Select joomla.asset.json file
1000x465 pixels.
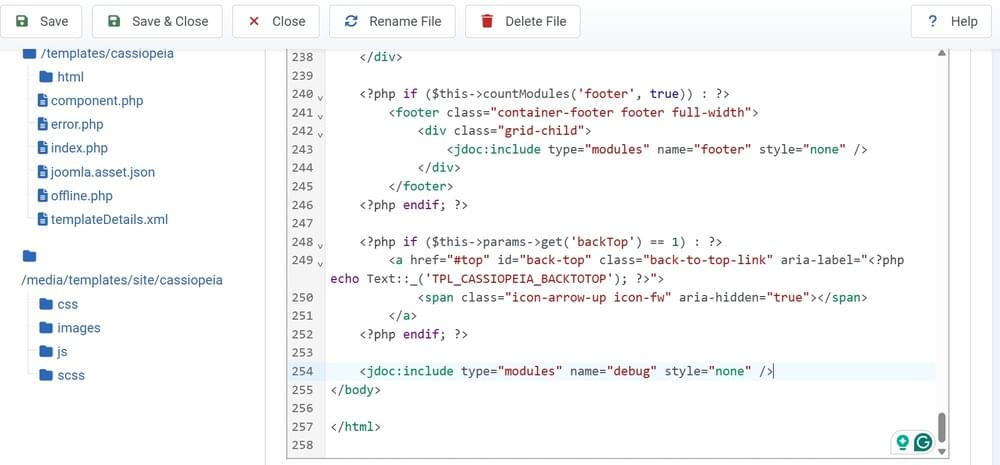[x=103, y=172]
